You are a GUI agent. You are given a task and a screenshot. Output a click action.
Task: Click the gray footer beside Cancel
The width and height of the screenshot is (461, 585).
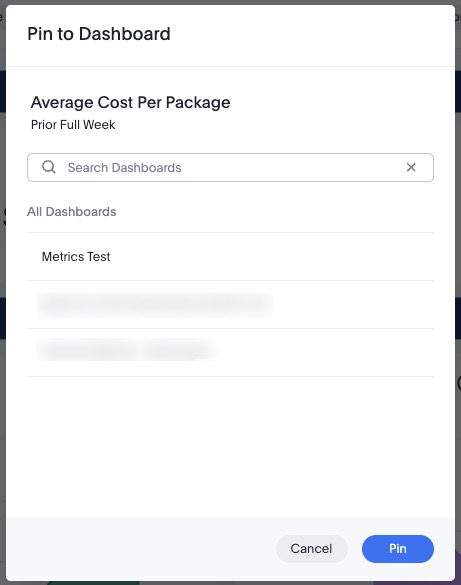tap(141, 548)
